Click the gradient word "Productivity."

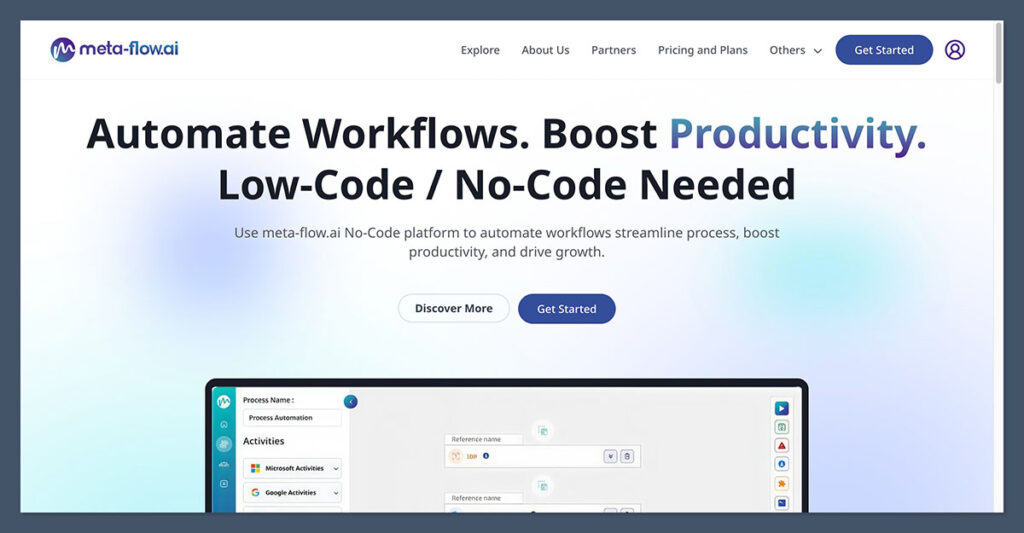click(x=797, y=134)
